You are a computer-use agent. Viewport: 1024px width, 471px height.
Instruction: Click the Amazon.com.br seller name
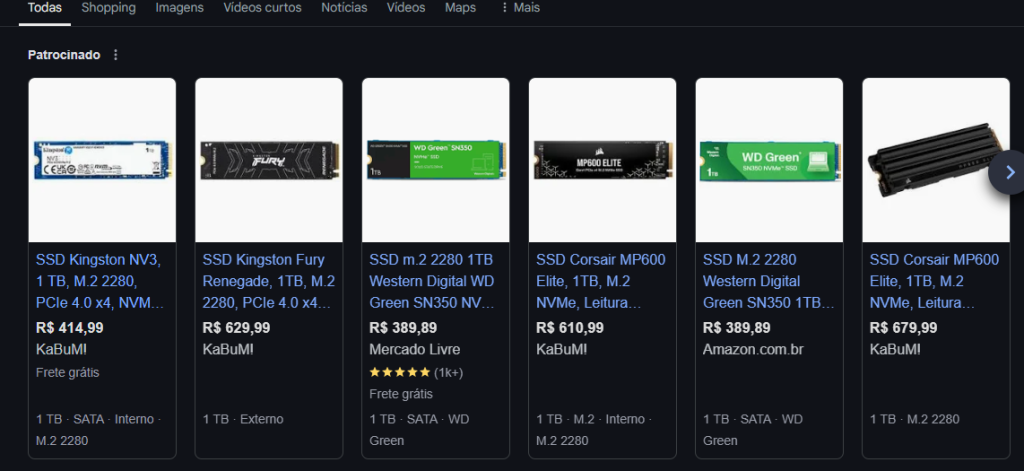753,349
